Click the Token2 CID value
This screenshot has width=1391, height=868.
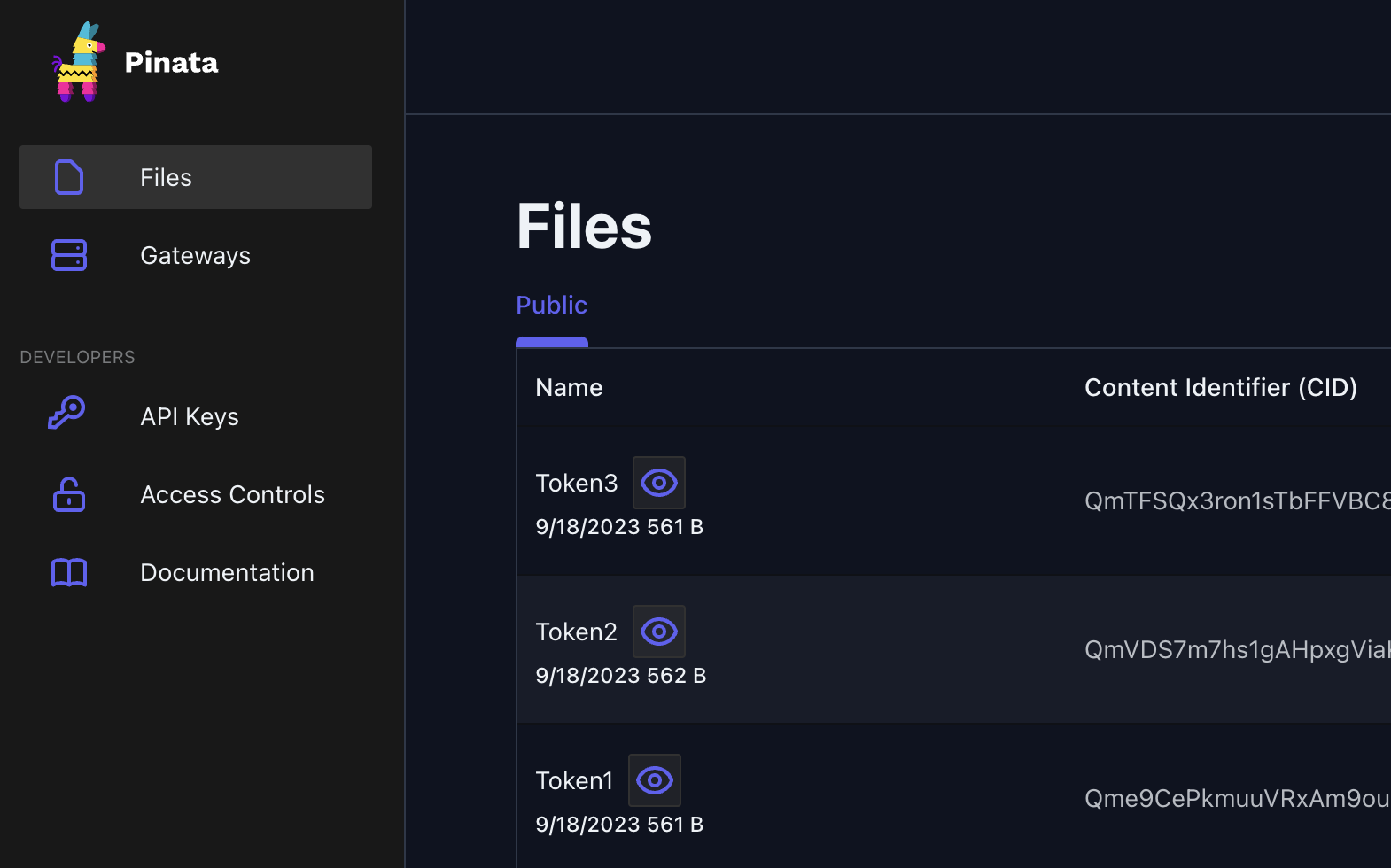(1236, 649)
